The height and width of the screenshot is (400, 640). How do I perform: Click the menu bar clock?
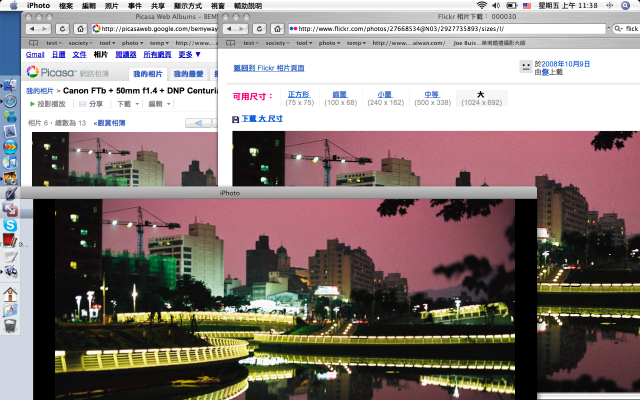pyautogui.click(x=568, y=6)
